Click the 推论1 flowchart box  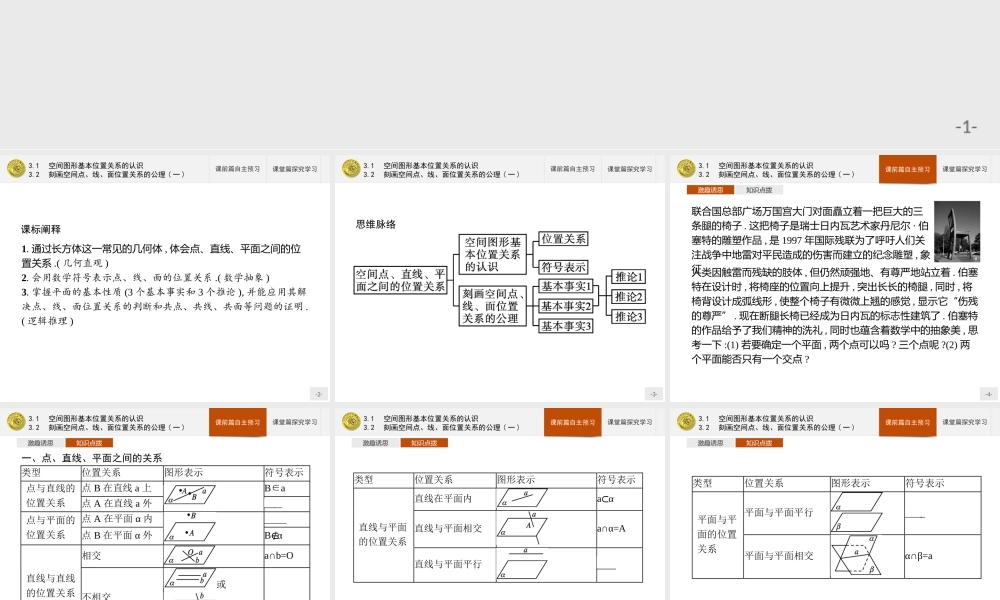click(629, 278)
